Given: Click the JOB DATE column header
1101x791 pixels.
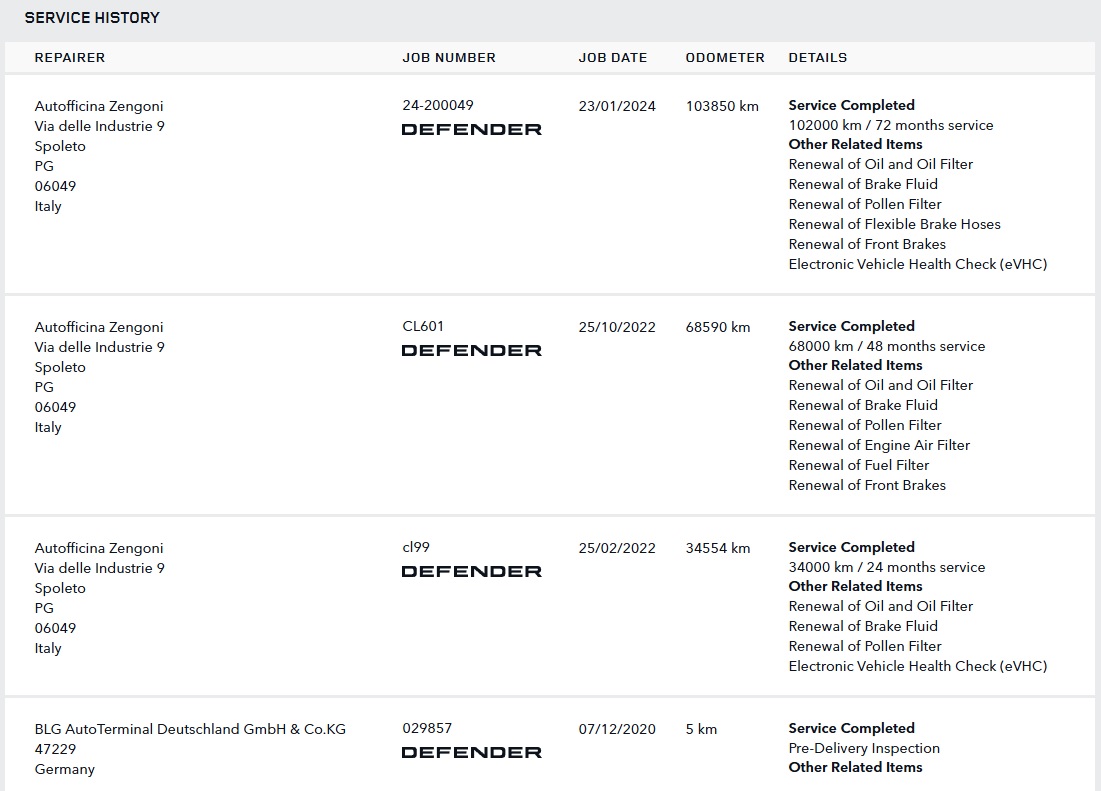Looking at the screenshot, I should (613, 58).
